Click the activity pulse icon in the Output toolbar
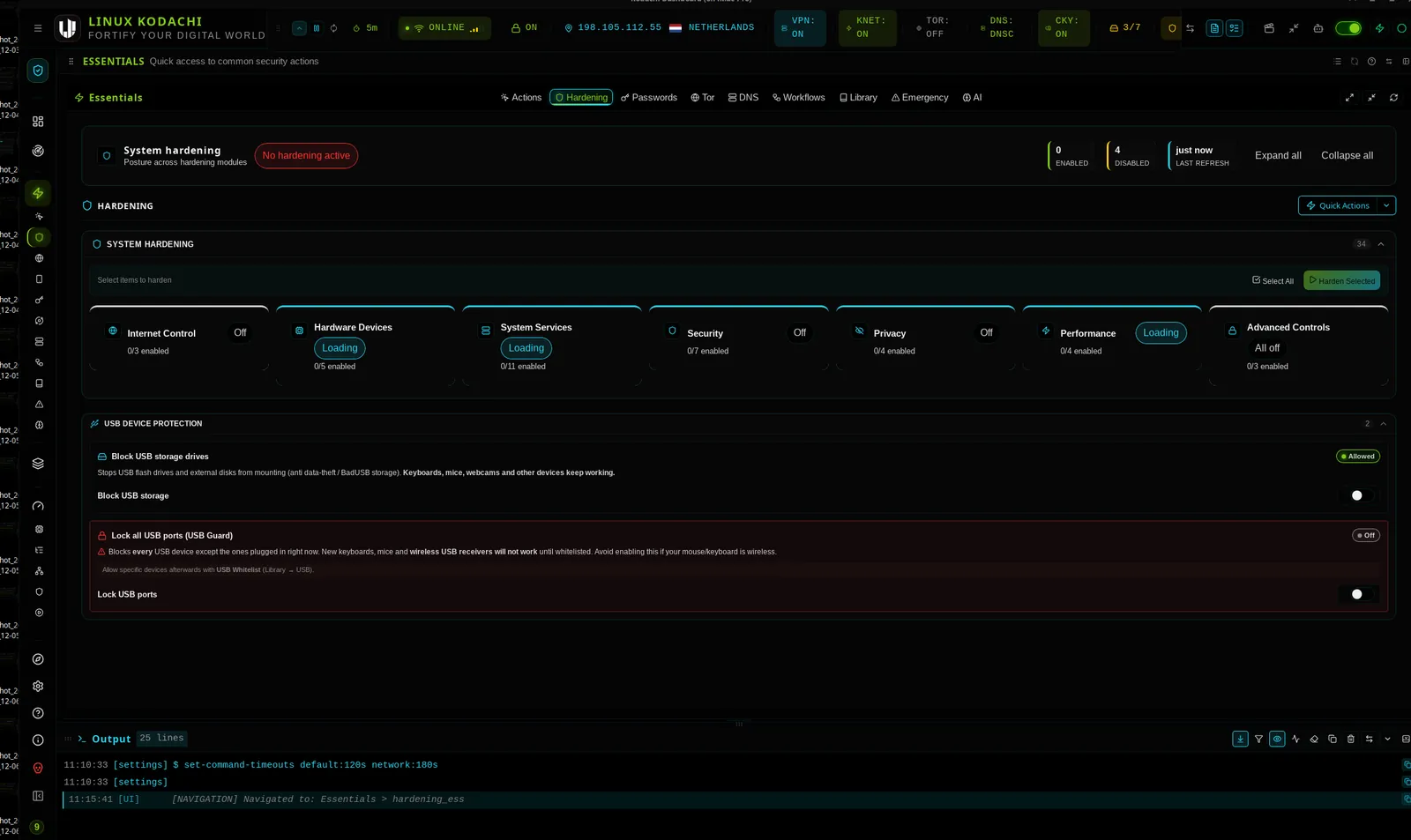The image size is (1411, 840). 1295,740
